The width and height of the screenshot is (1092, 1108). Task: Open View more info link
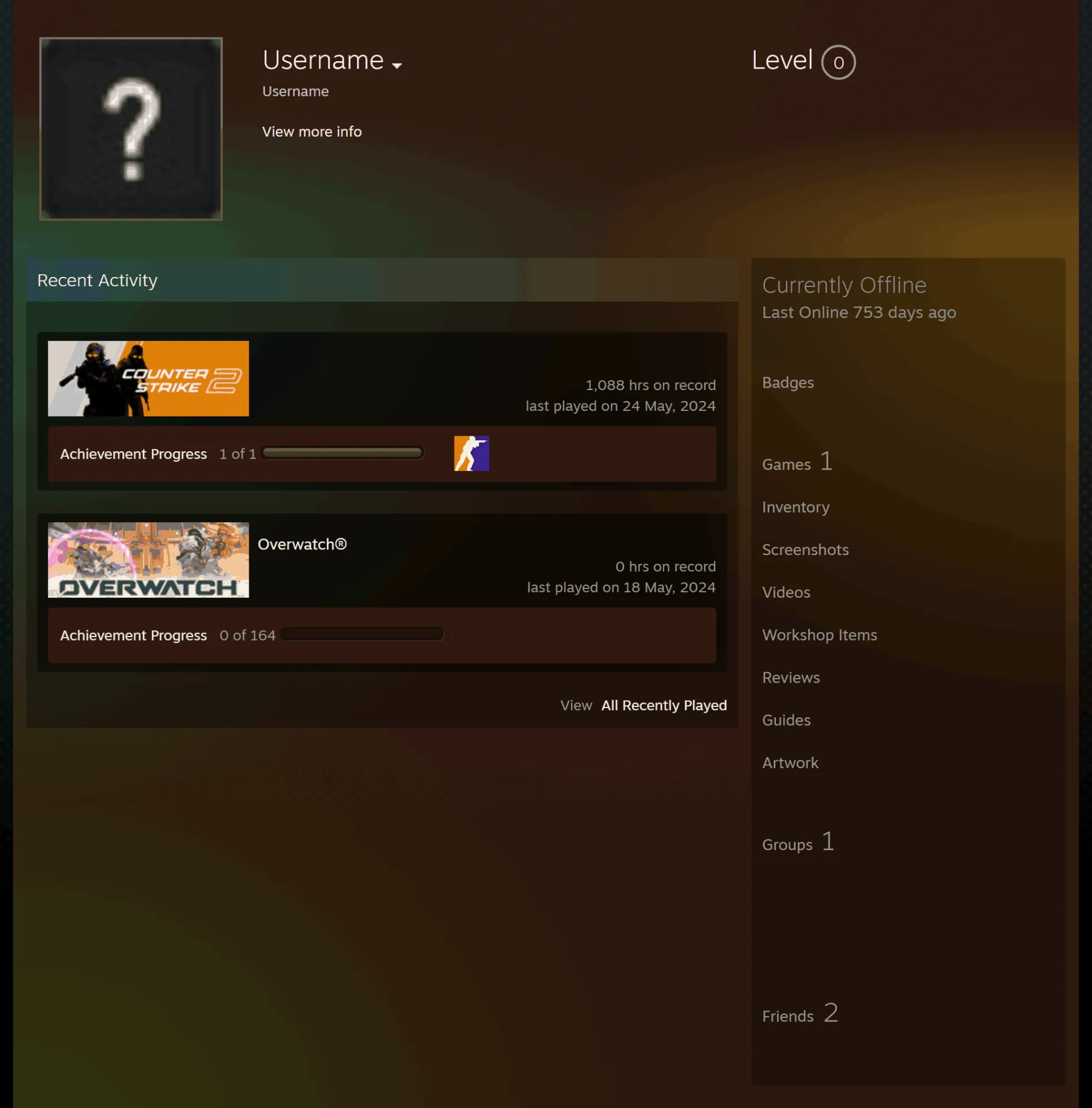pyautogui.click(x=312, y=132)
